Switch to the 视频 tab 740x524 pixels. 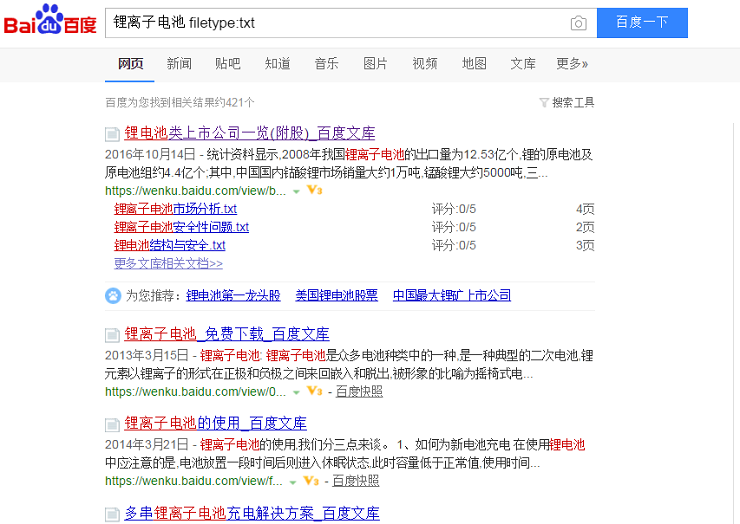point(425,63)
